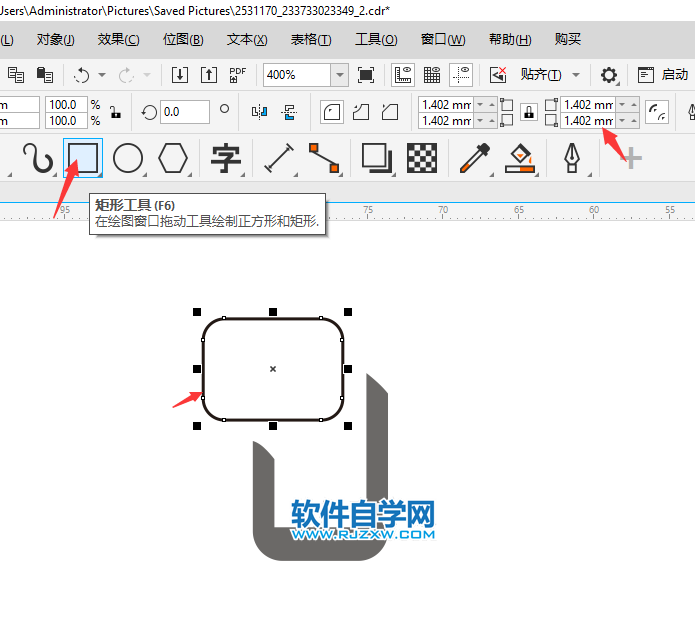Mirror the object horizontally
Image resolution: width=695 pixels, height=644 pixels.
259,112
